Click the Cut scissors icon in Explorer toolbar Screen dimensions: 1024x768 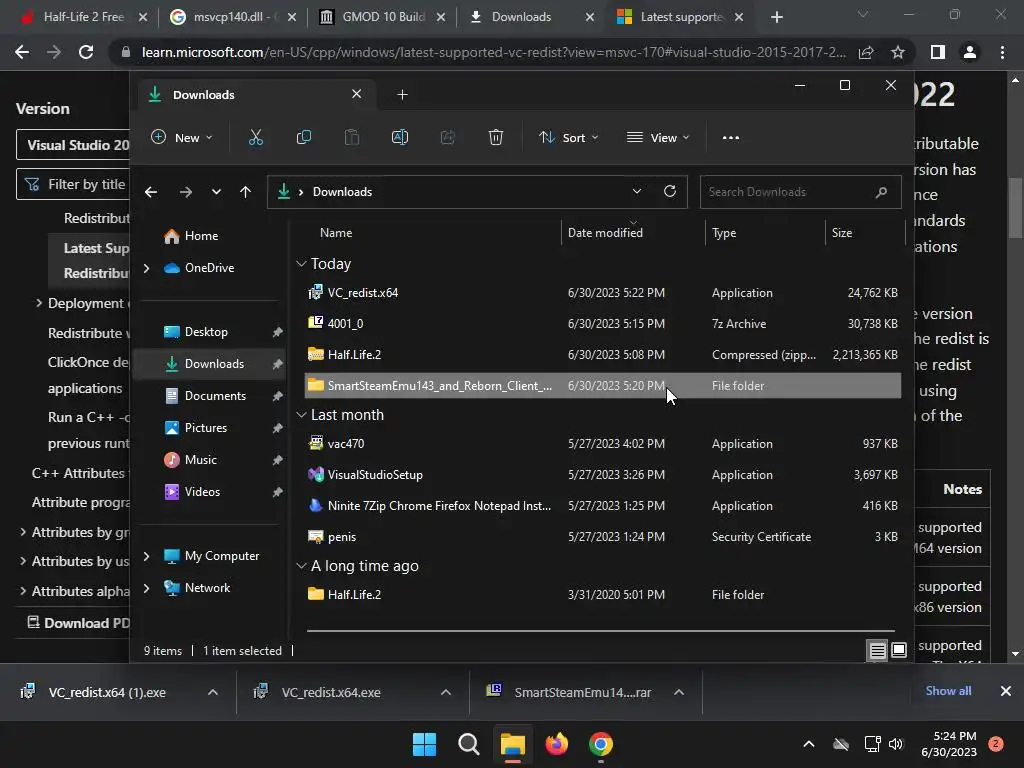(255, 137)
